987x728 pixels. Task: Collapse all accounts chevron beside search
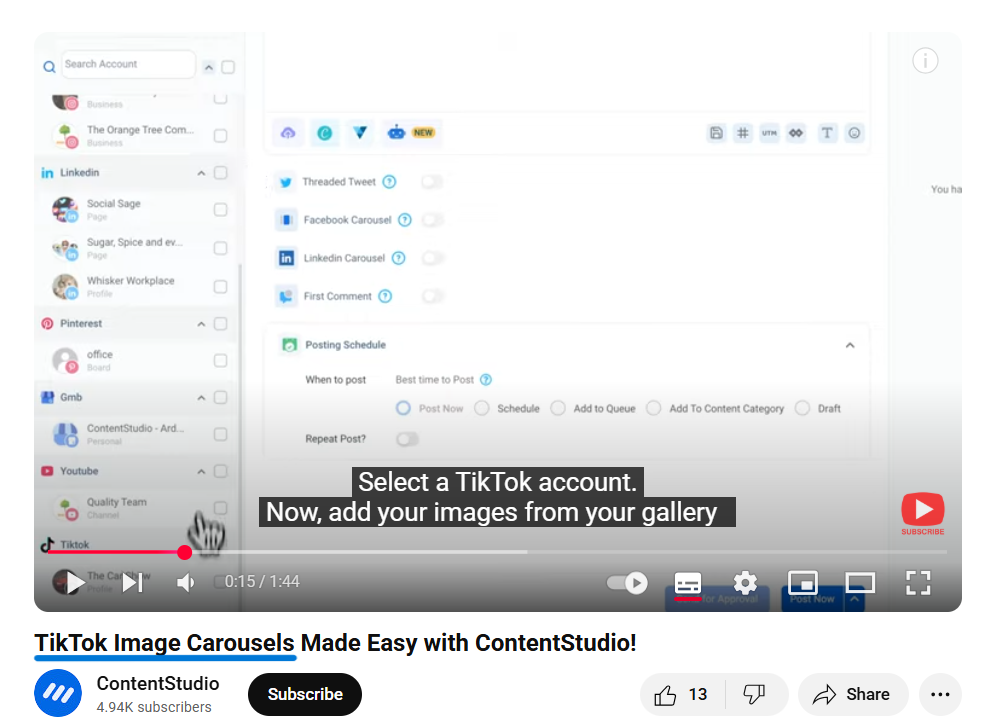(209, 67)
